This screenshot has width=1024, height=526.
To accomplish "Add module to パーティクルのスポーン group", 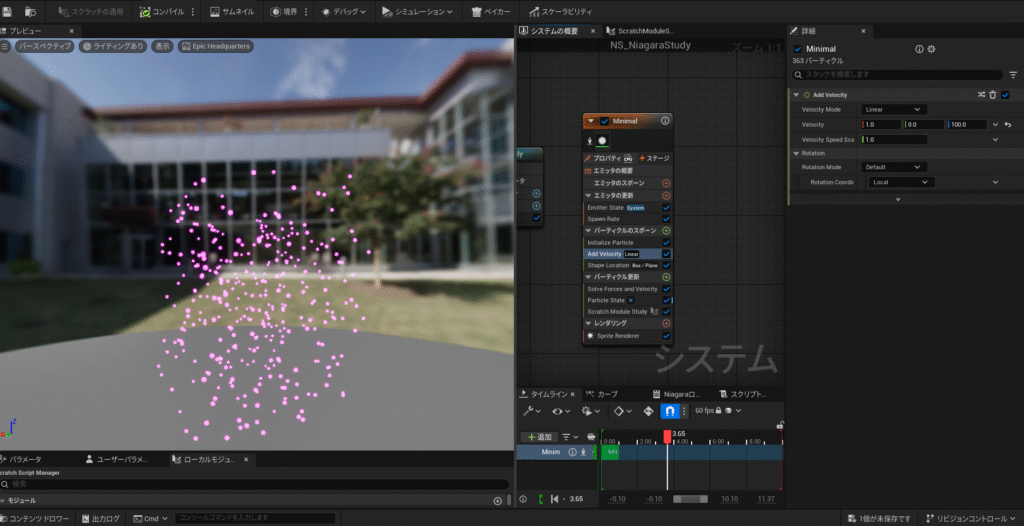I will [x=666, y=231].
